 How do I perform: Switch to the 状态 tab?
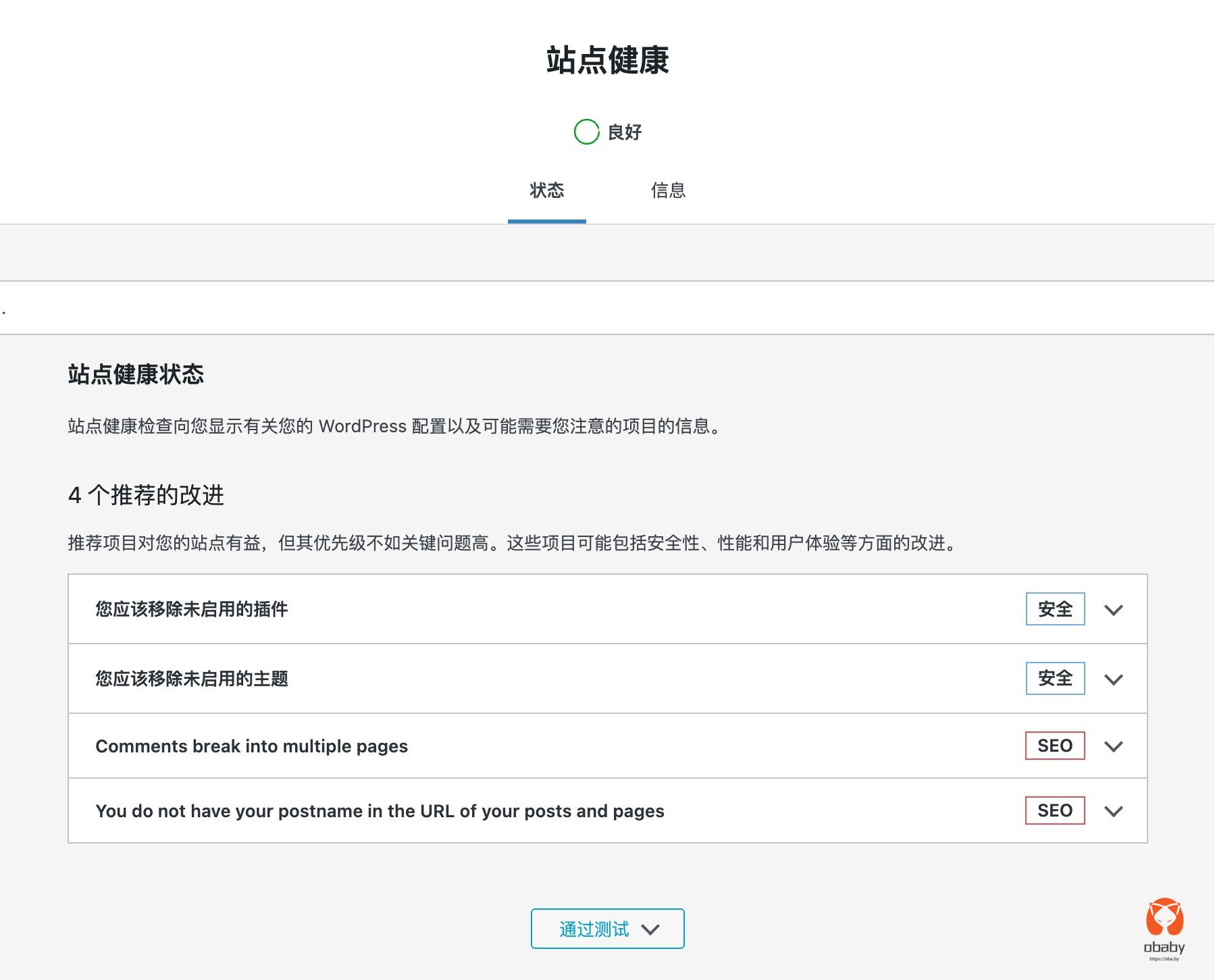point(546,191)
